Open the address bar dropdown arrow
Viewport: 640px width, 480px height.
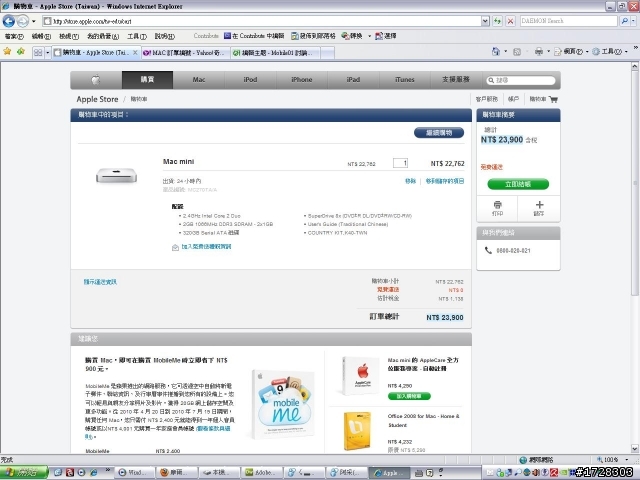coord(485,21)
